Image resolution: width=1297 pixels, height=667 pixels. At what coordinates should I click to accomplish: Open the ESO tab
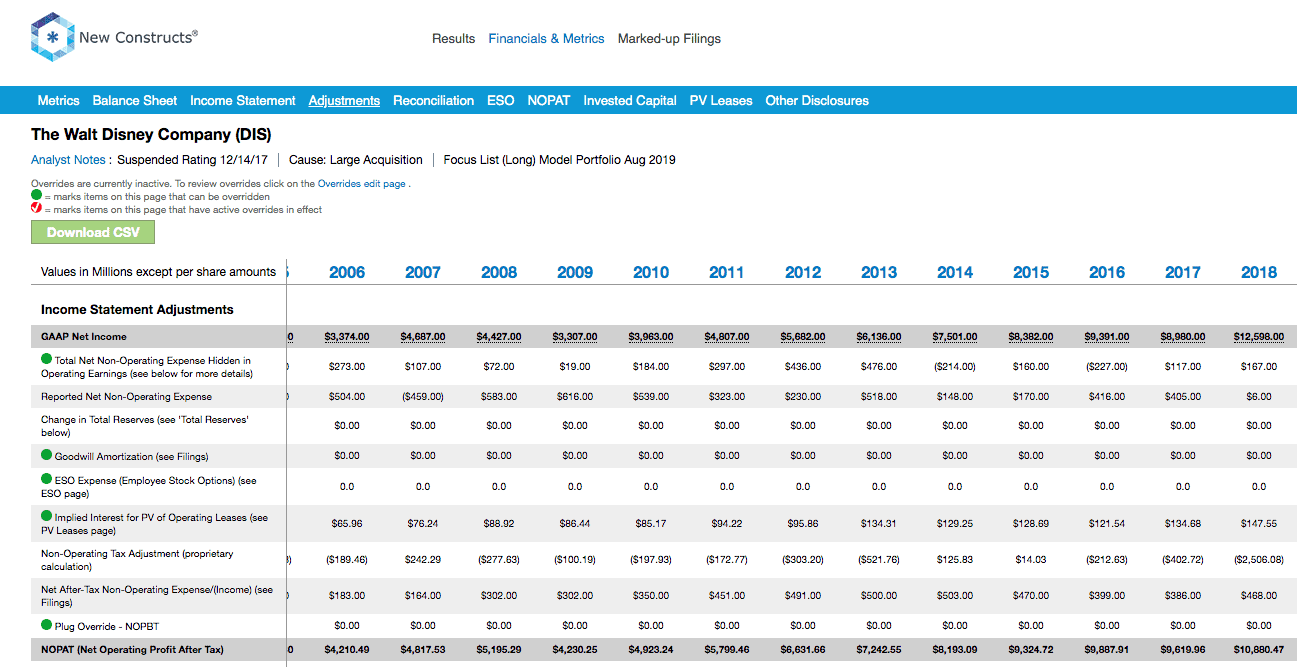pos(500,100)
